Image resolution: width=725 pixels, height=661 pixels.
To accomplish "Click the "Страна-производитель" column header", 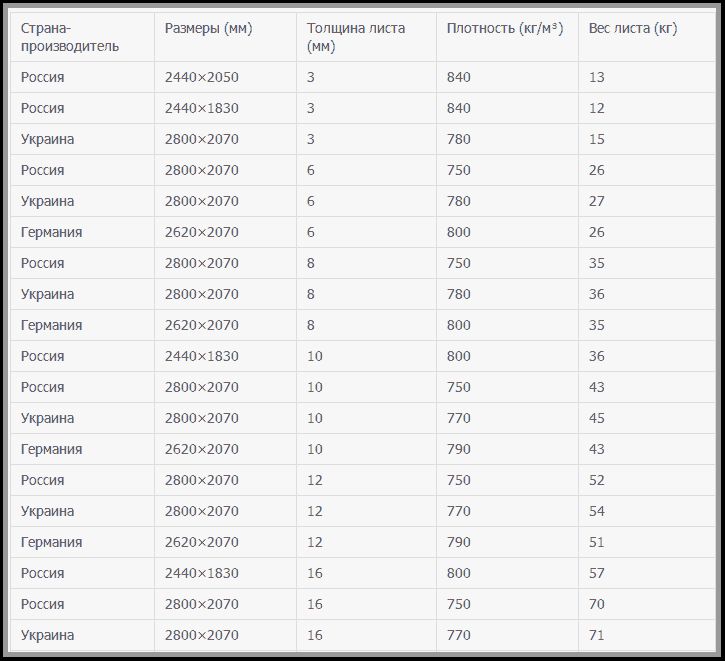I will [x=69, y=37].
